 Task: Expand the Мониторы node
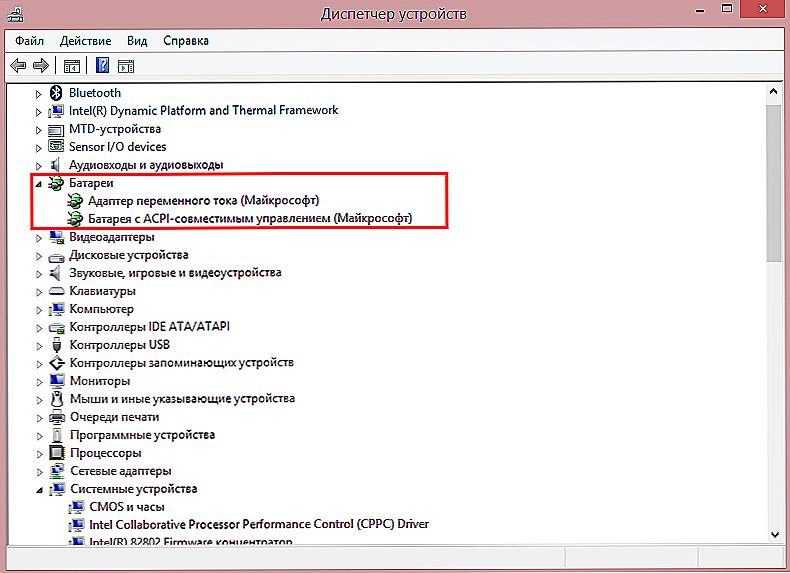(x=39, y=381)
